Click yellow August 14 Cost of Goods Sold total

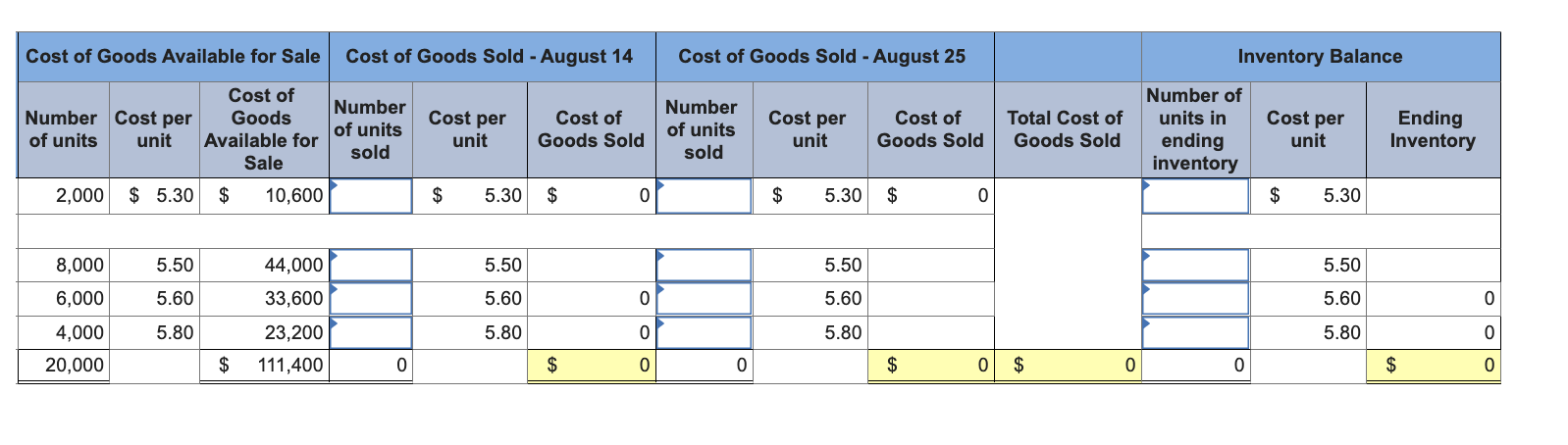click(591, 366)
